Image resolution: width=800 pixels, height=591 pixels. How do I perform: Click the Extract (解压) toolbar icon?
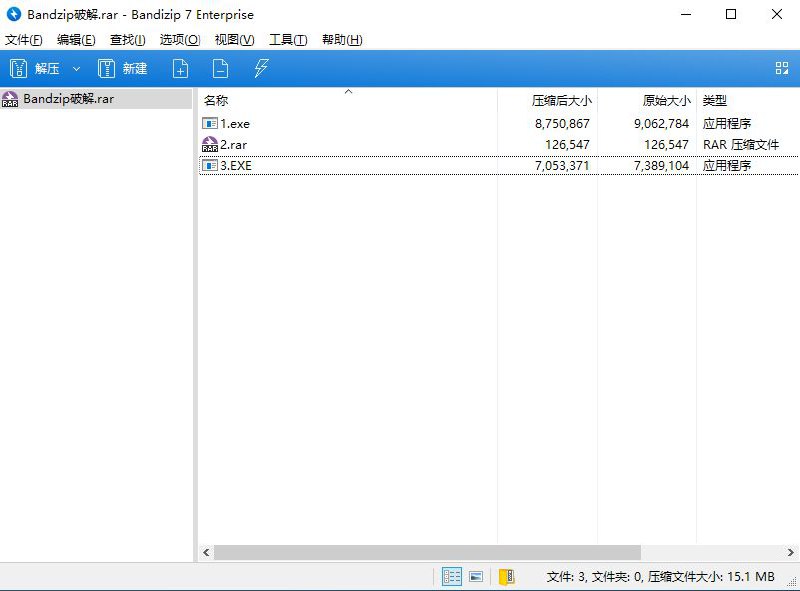tap(18, 68)
